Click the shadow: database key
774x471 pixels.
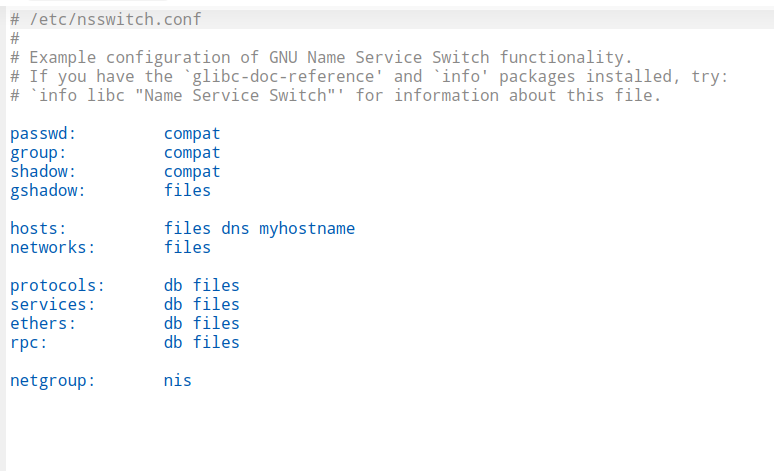click(x=38, y=172)
